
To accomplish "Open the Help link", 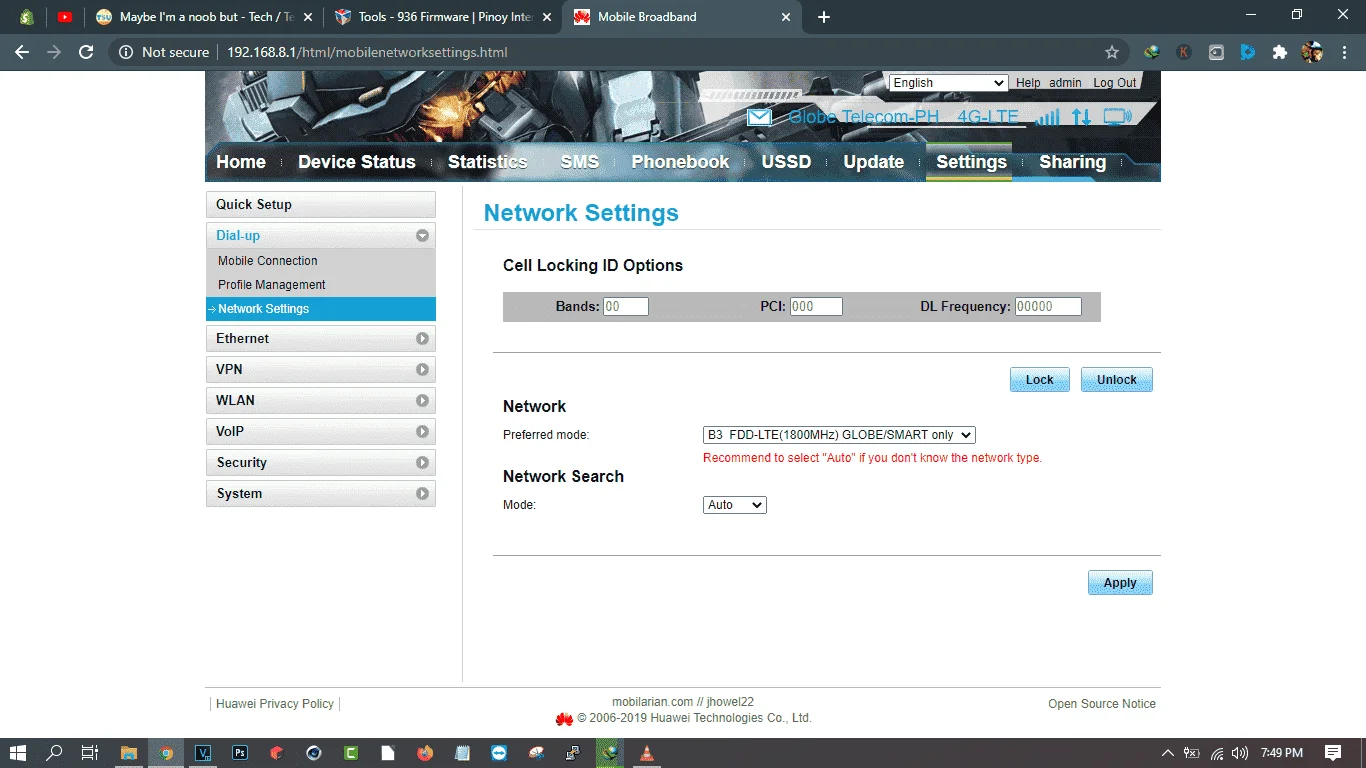I will click(x=1028, y=83).
